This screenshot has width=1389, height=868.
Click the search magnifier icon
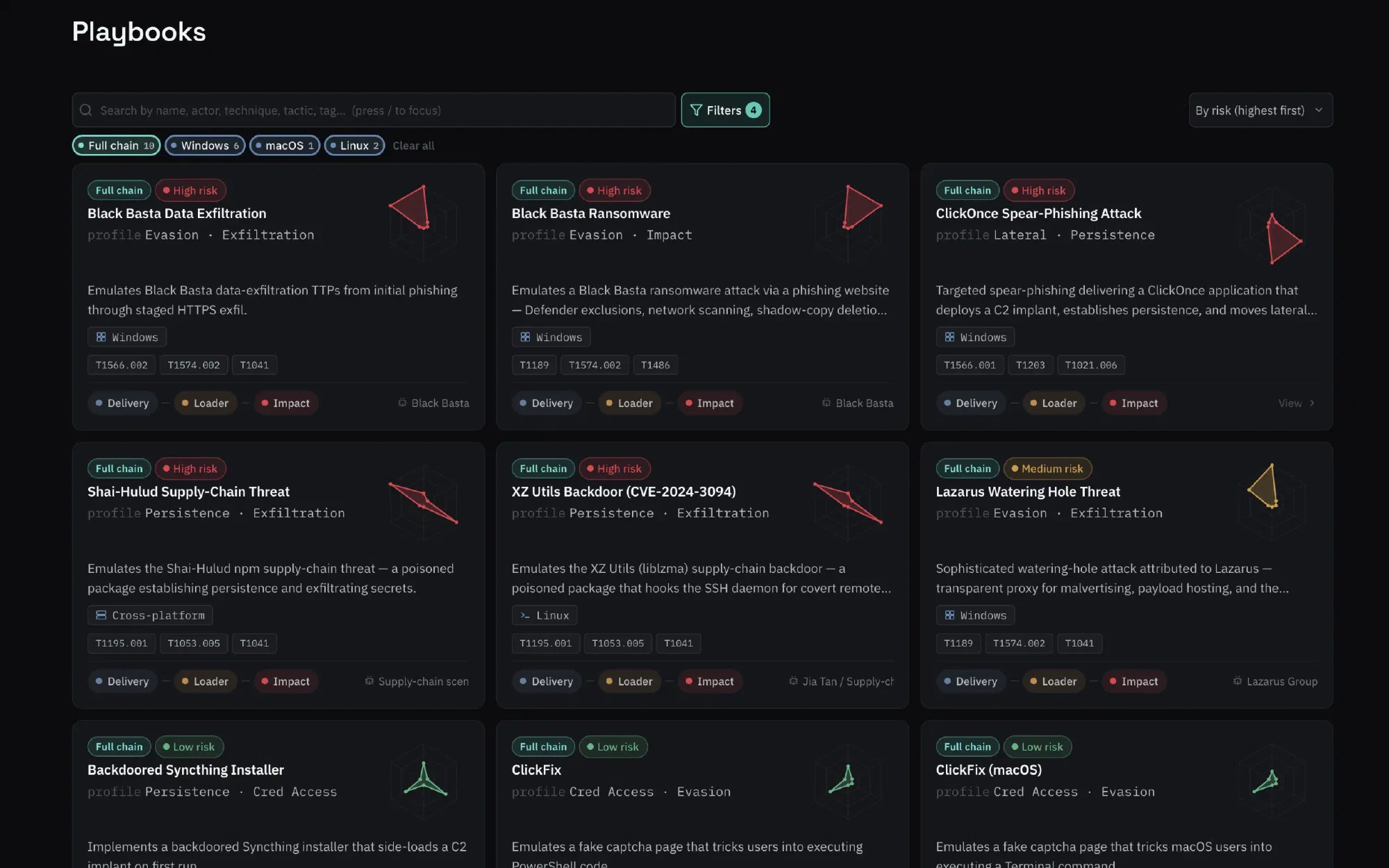(86, 110)
